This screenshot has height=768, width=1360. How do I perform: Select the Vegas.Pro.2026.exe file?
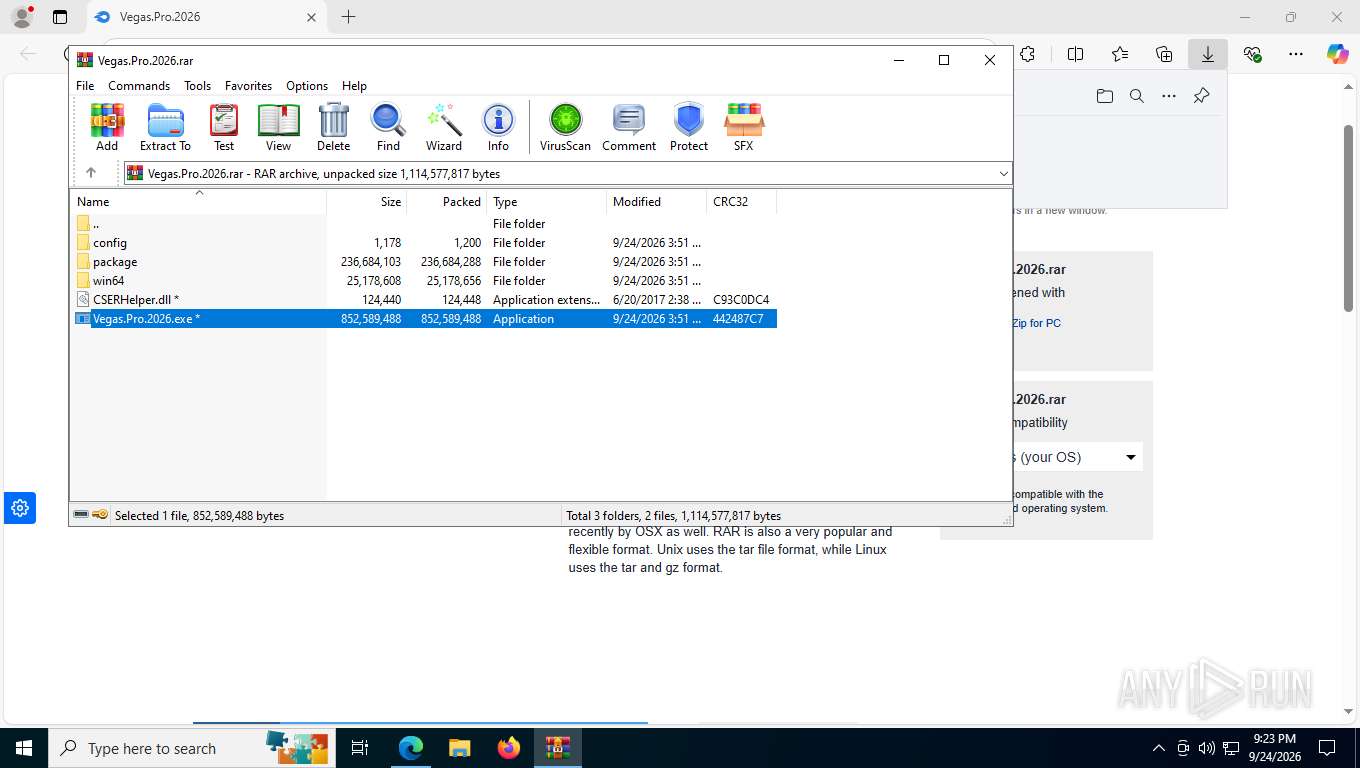tap(425, 319)
